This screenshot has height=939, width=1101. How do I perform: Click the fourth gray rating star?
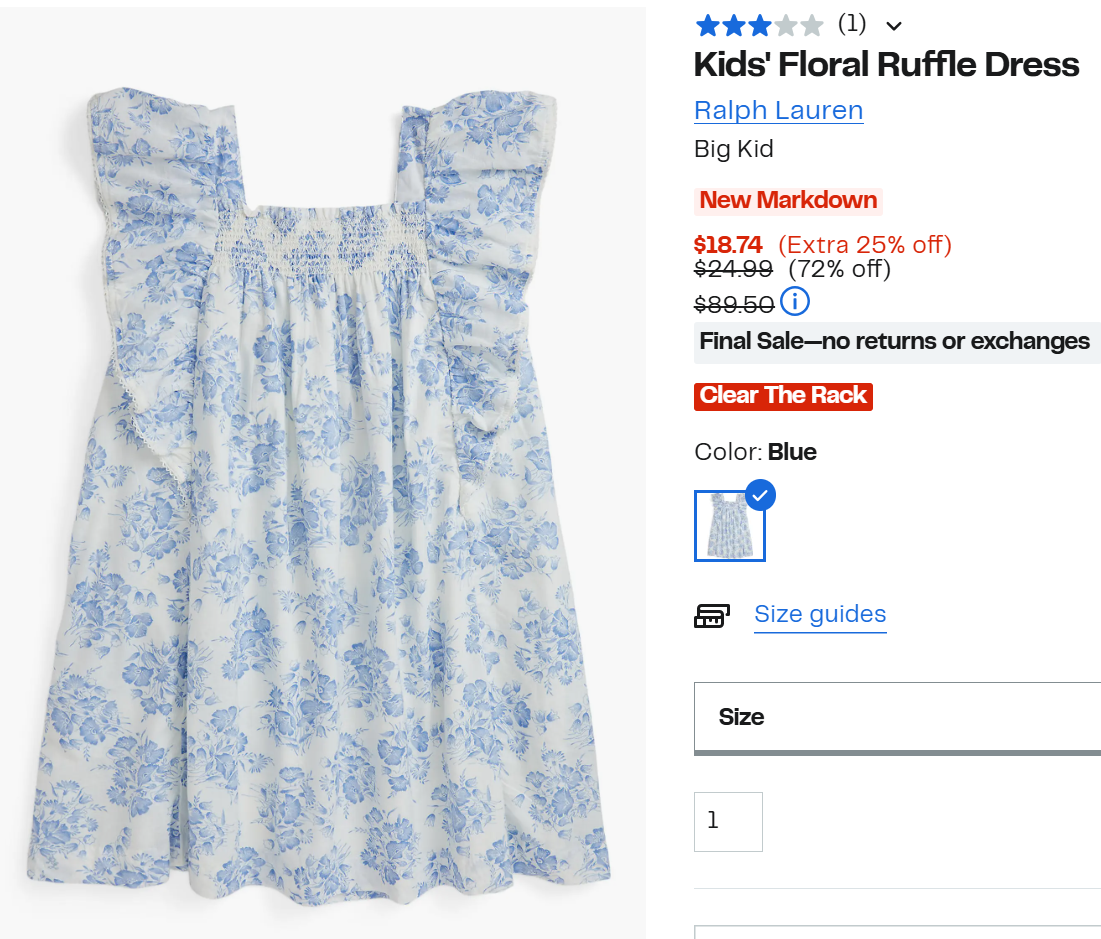coord(785,26)
